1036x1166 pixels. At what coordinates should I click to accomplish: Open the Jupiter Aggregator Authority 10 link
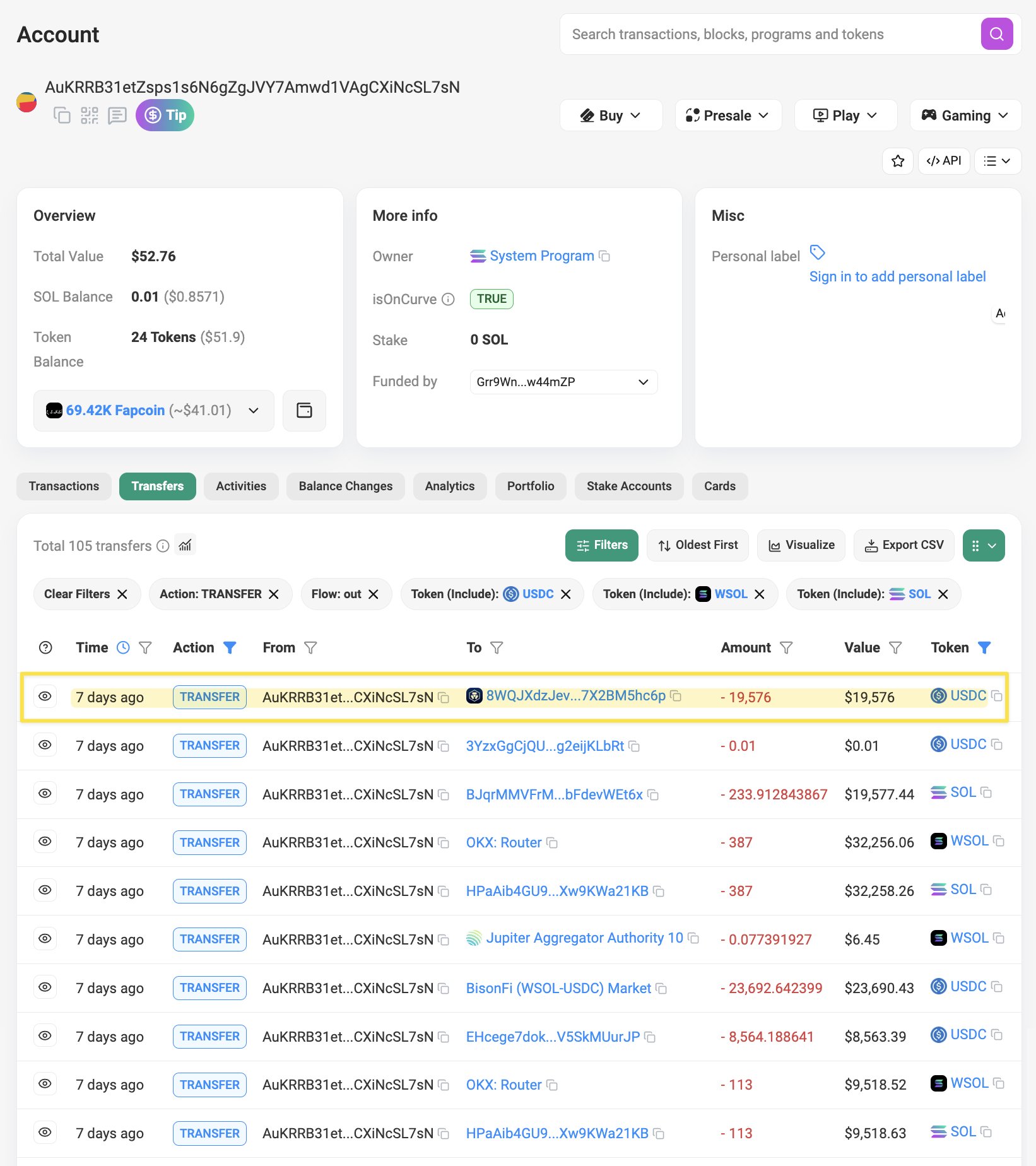584,938
